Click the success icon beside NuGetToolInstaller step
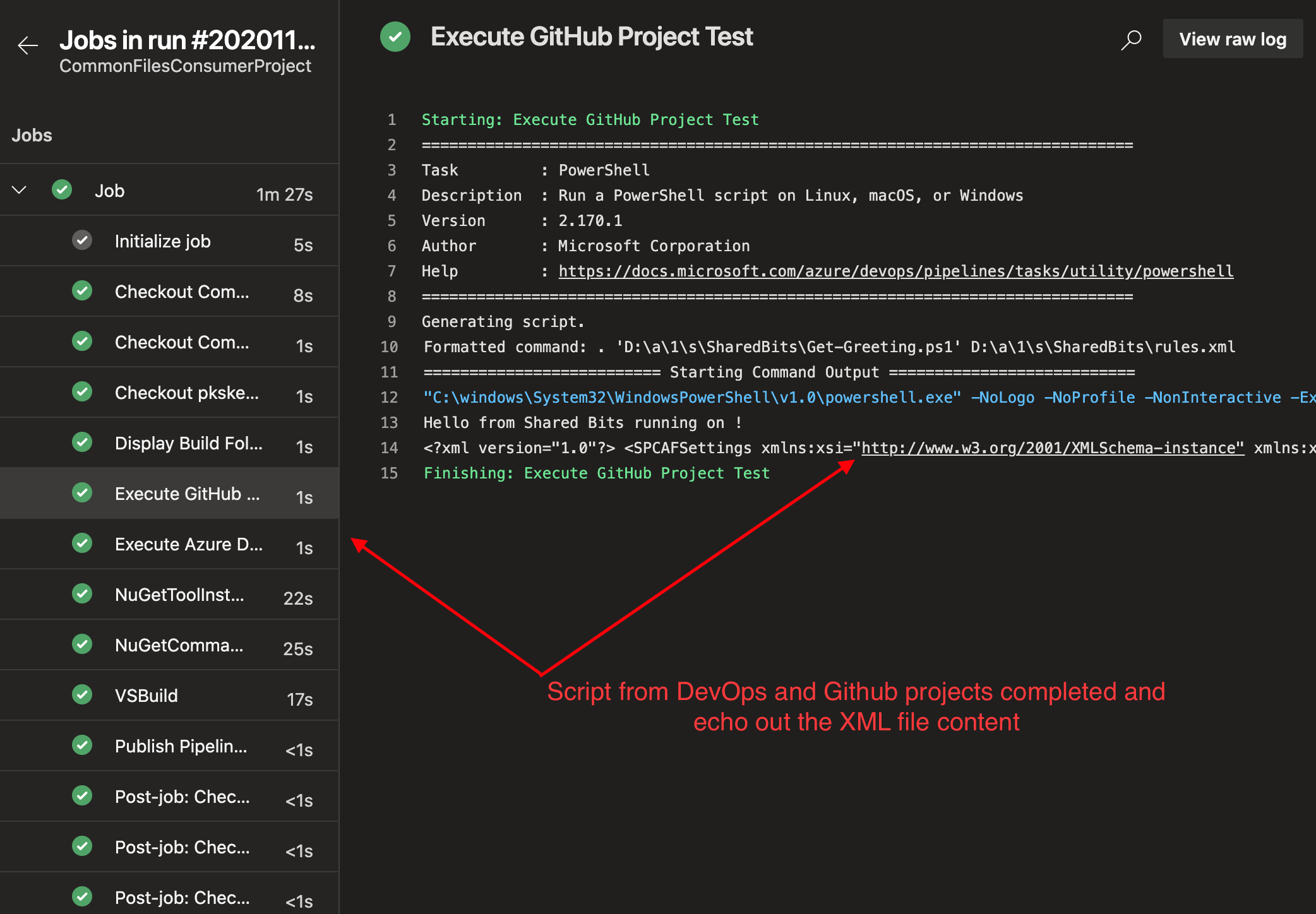Viewport: 1316px width, 914px height. click(x=82, y=594)
